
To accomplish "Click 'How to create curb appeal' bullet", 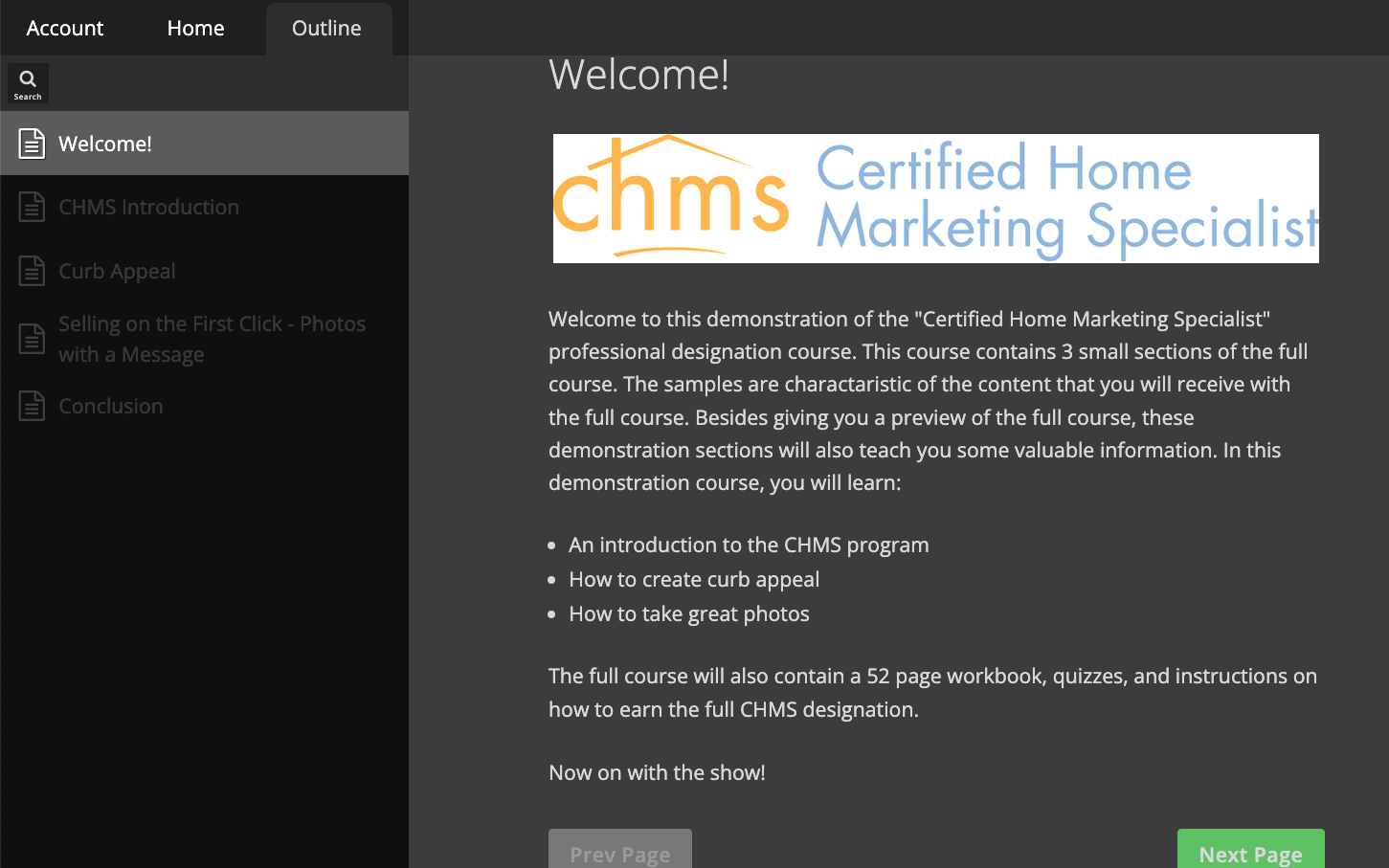I will (x=694, y=579).
